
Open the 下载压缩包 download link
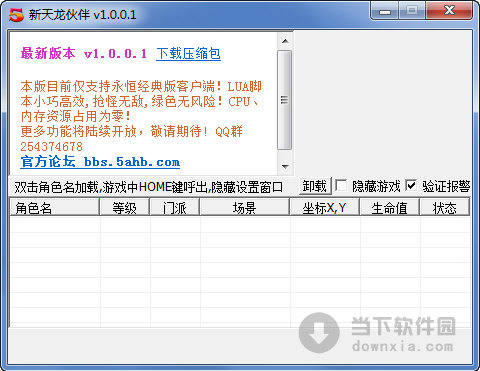(188, 54)
